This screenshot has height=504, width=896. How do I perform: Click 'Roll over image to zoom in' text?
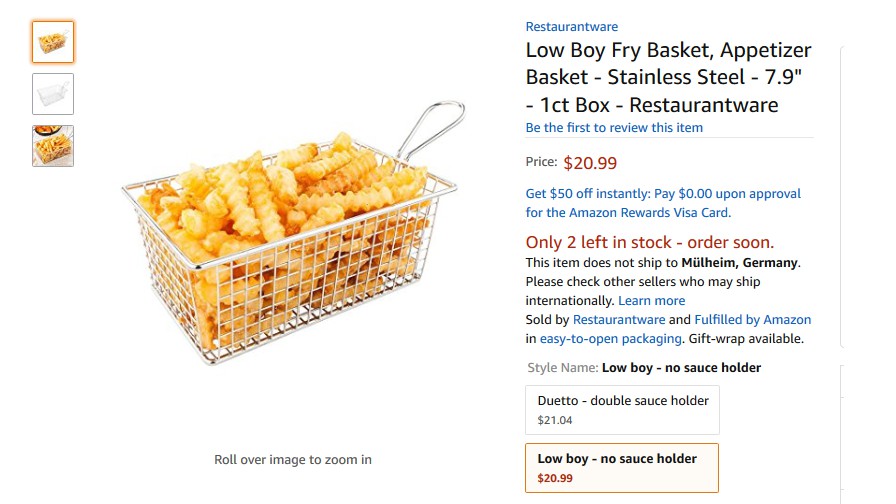coord(293,460)
